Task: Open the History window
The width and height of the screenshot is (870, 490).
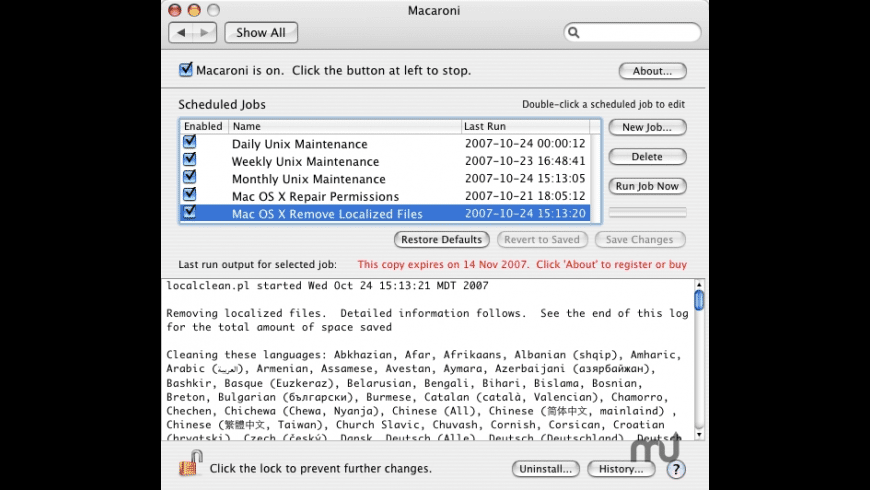Action: pyautogui.click(x=621, y=469)
